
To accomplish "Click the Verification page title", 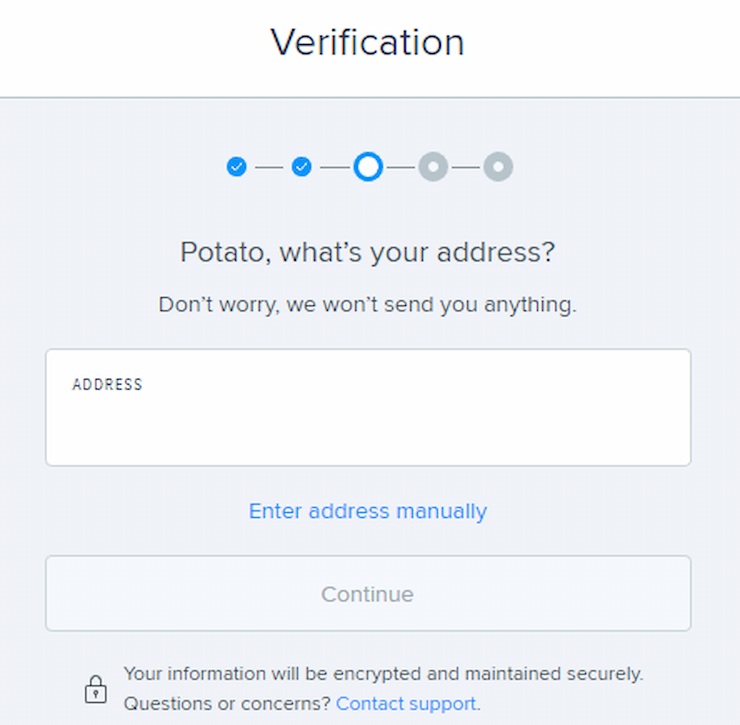I will coord(368,42).
